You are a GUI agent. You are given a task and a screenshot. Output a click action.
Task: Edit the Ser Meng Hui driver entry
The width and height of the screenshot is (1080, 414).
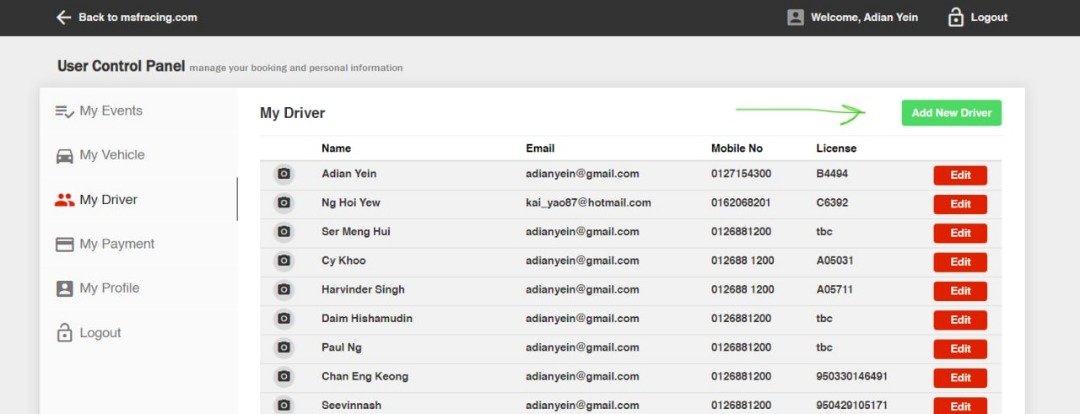point(960,233)
